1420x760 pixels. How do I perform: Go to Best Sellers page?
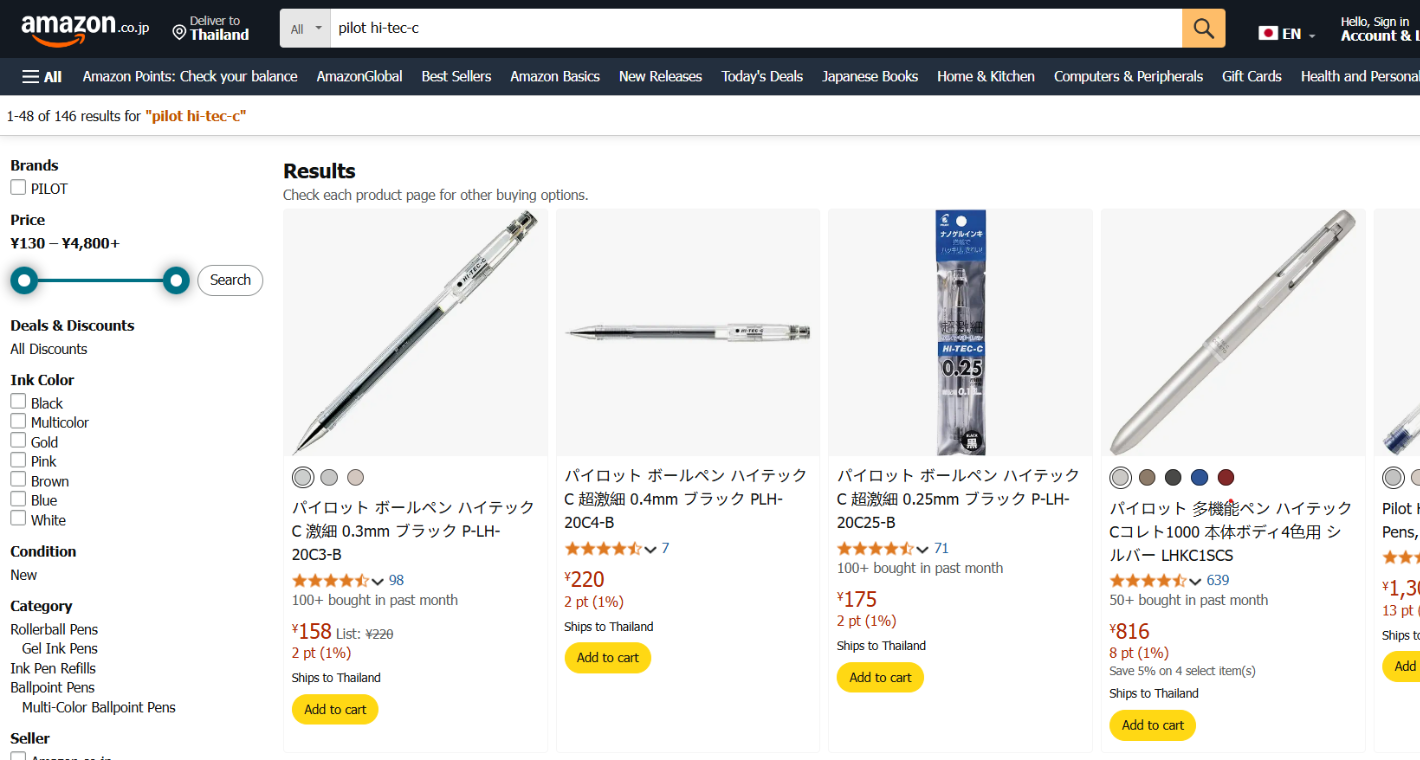point(456,77)
